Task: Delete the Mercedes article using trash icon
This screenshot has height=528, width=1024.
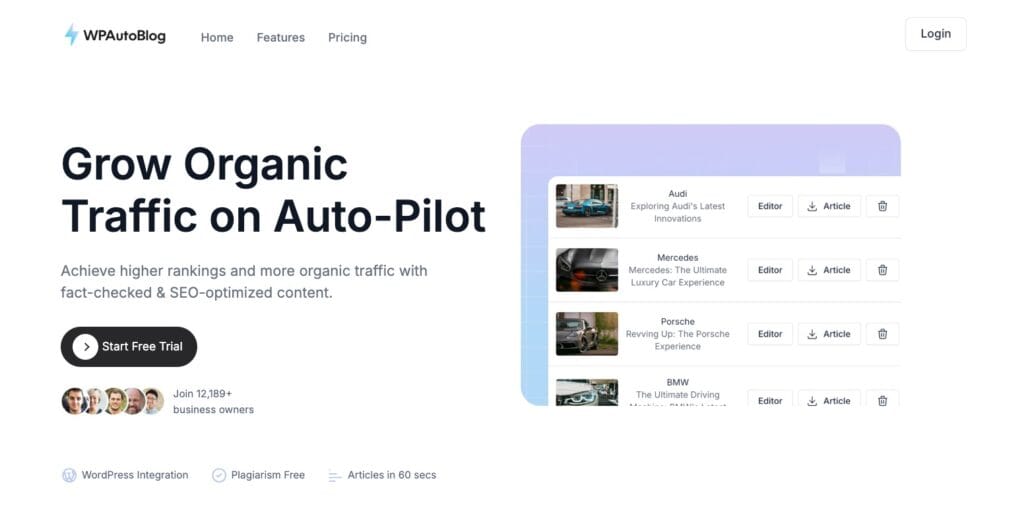Action: pos(882,270)
